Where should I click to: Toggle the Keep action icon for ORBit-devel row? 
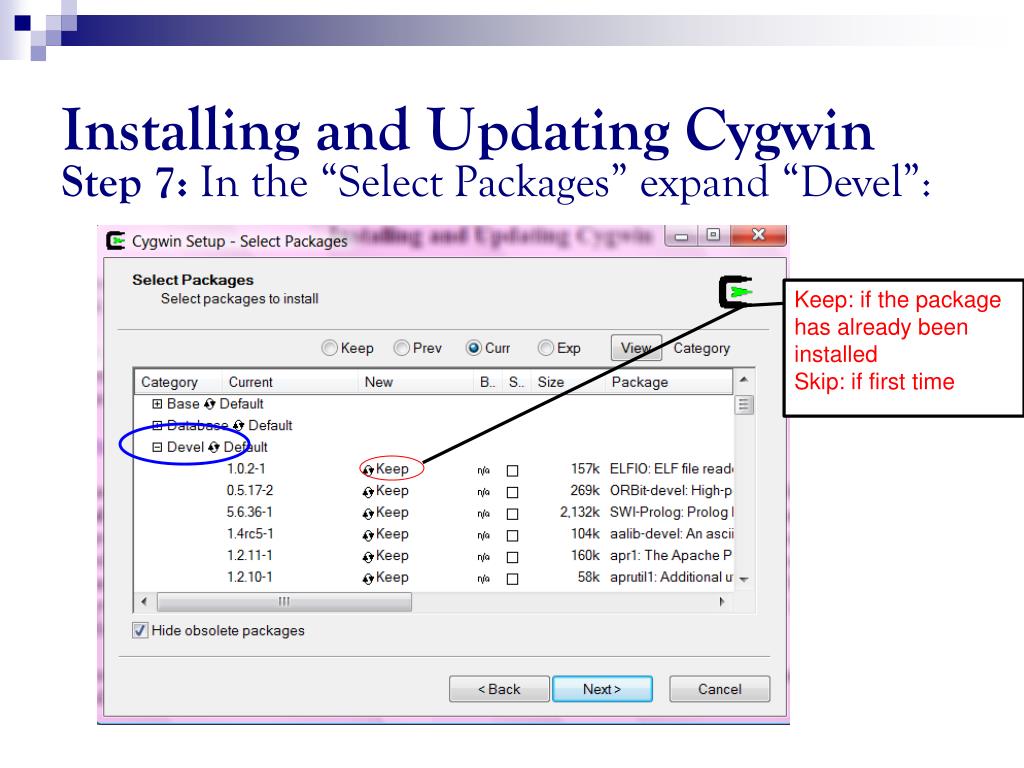pyautogui.click(x=368, y=492)
